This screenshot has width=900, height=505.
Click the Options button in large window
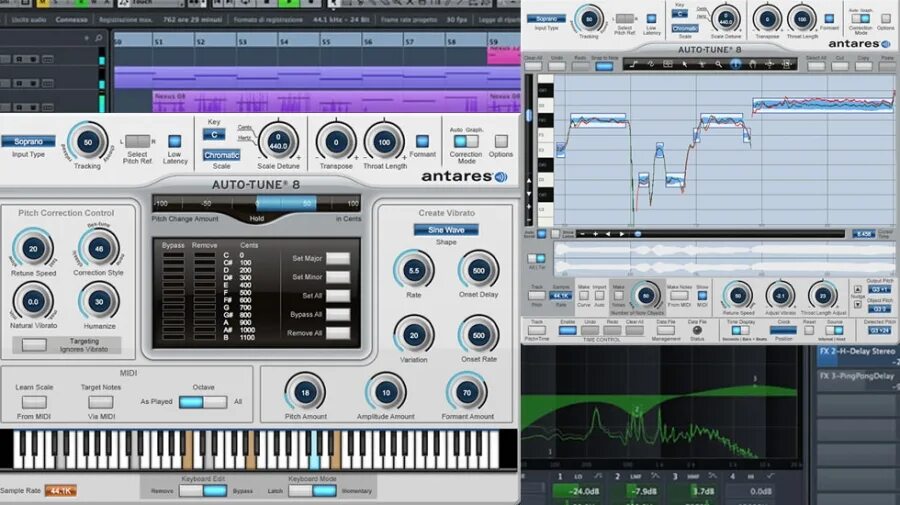point(501,141)
